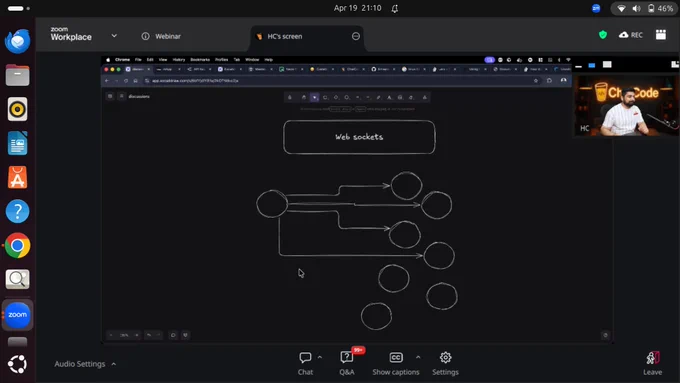Click the green security shield icon

tap(603, 35)
